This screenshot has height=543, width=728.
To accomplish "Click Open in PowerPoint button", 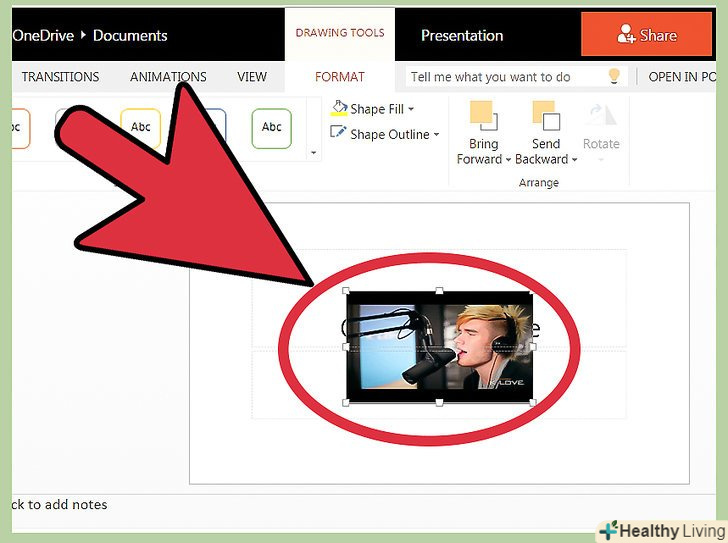I will tap(682, 77).
